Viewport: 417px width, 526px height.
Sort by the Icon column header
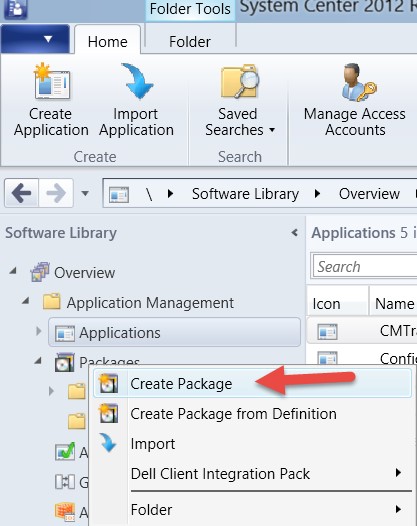click(338, 303)
